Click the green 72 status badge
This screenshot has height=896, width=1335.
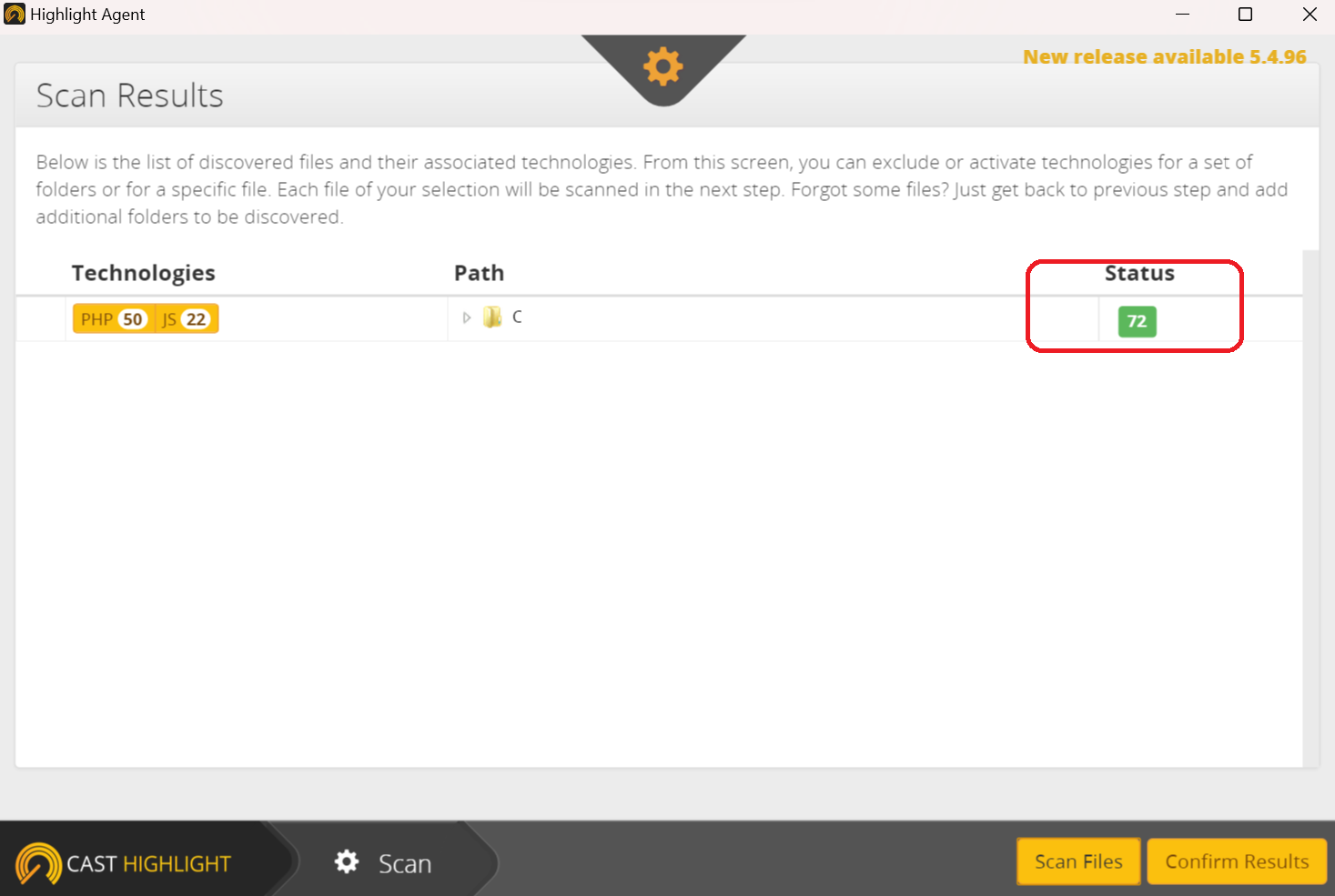point(1137,321)
